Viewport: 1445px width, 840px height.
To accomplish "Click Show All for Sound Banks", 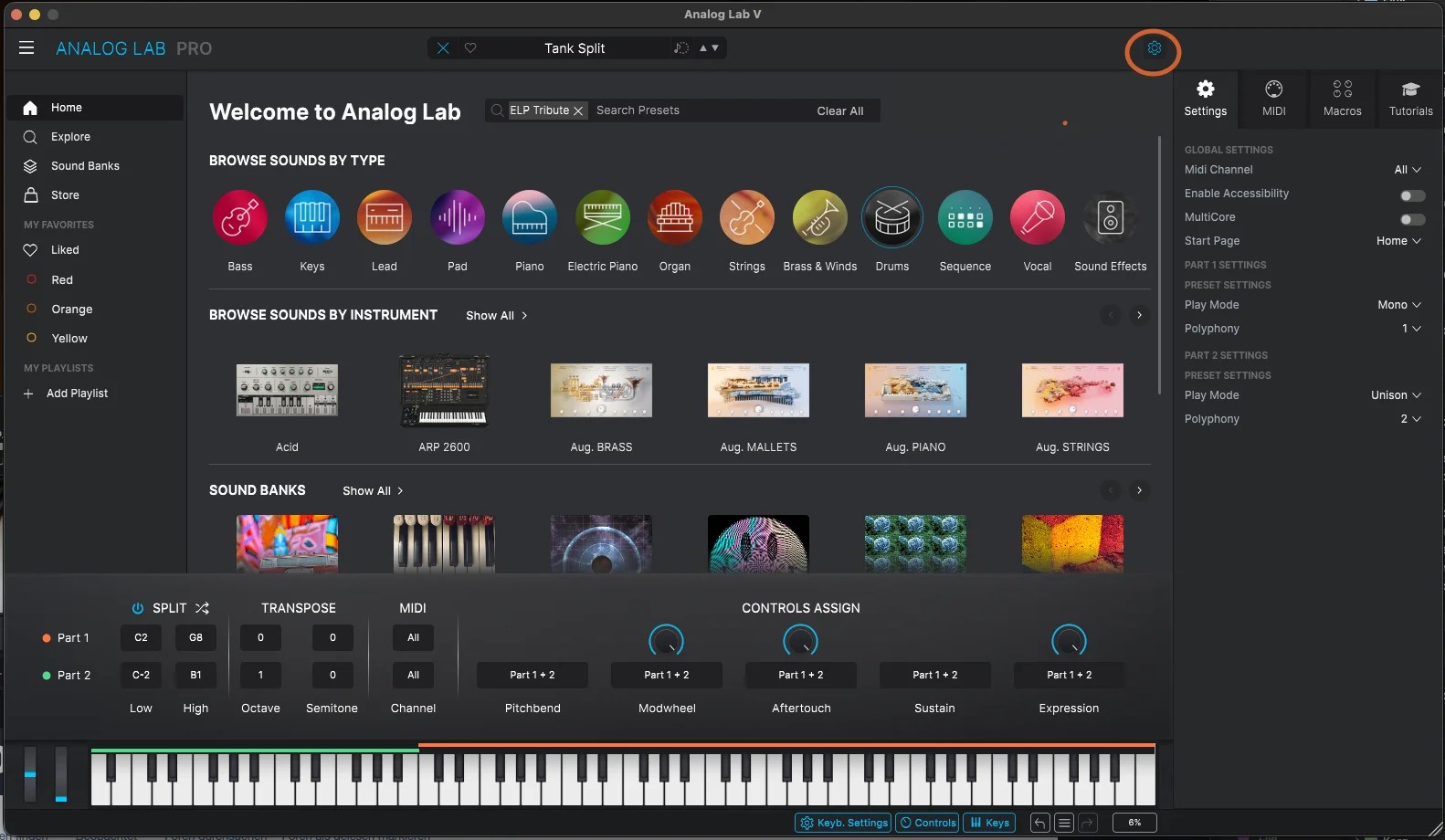I will point(373,490).
